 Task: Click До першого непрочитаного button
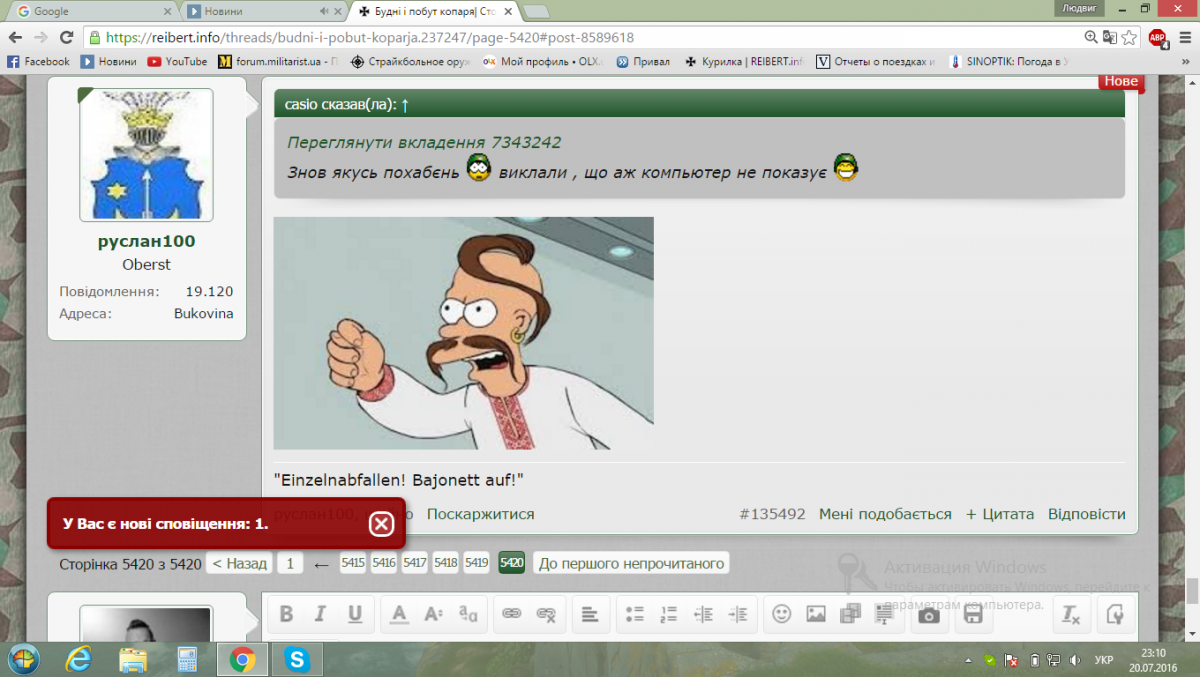(x=631, y=563)
